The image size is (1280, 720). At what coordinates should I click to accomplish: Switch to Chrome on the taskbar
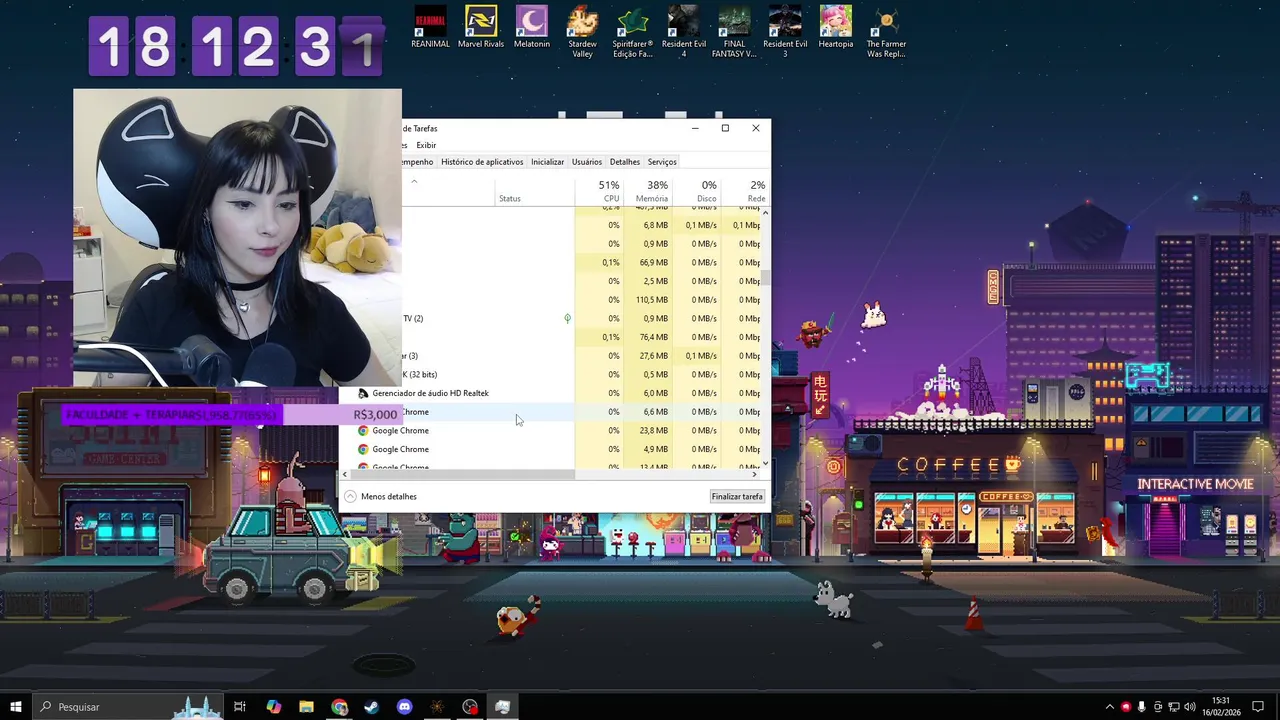tap(339, 707)
